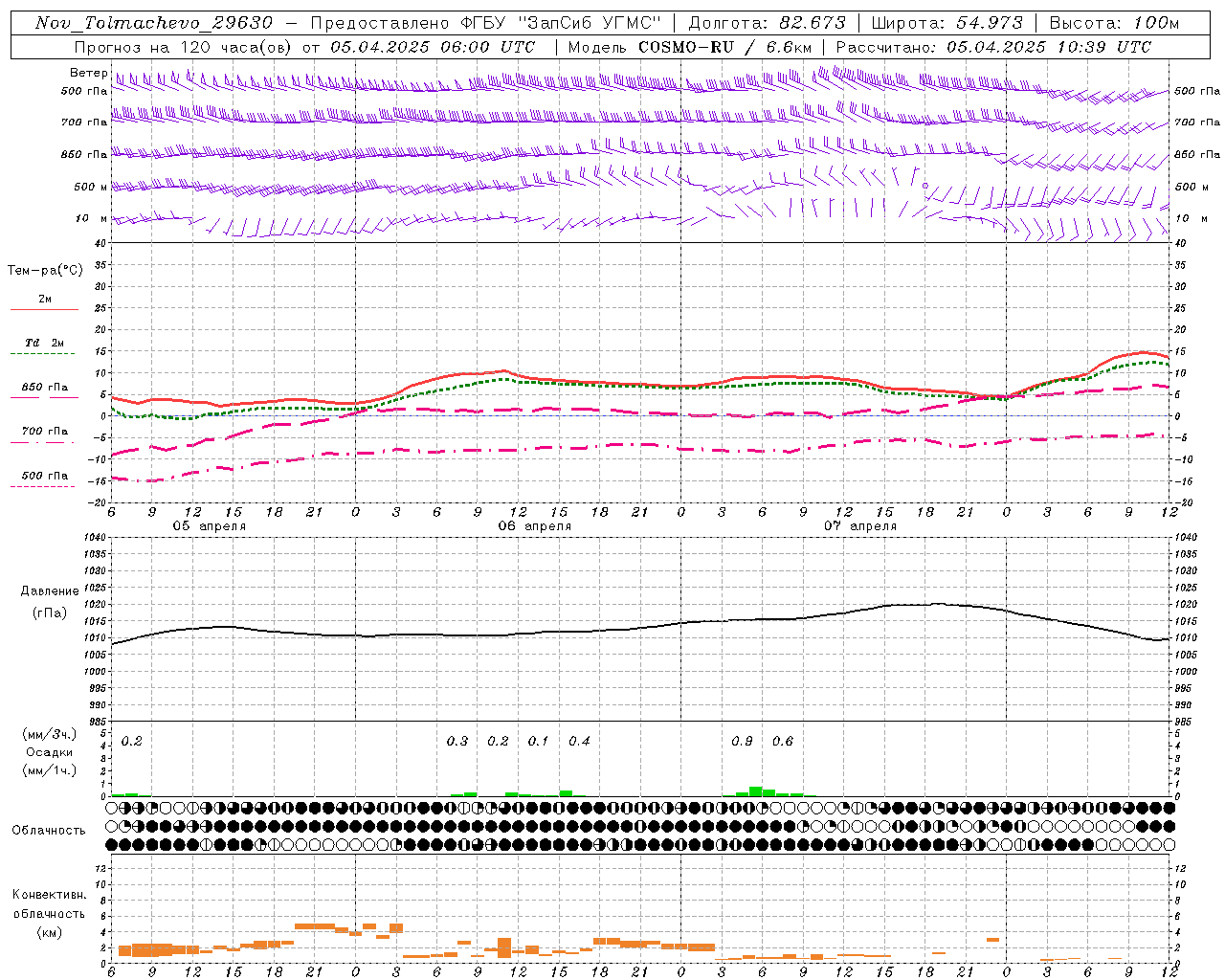Click the left-axis '985' pressure value
1225x980 pixels.
click(x=99, y=722)
